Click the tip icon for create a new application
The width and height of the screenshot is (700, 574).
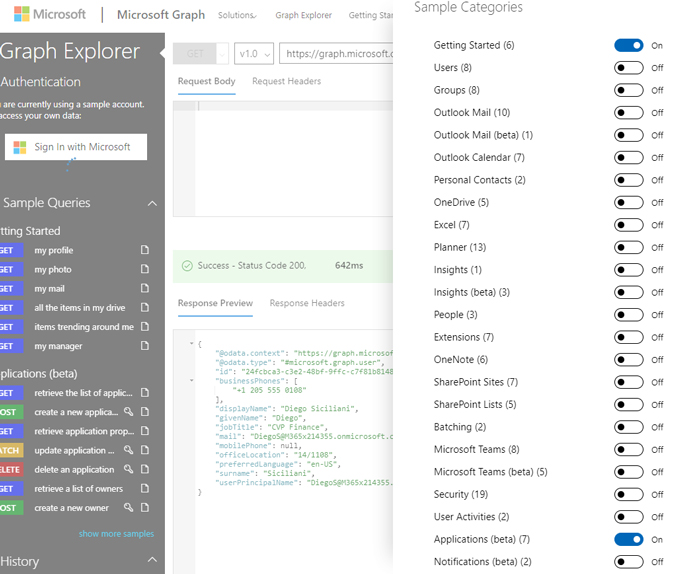(129, 412)
